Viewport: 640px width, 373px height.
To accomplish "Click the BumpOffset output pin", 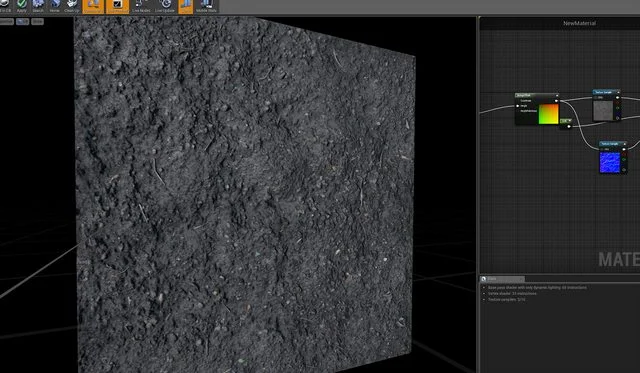I will pos(556,101).
